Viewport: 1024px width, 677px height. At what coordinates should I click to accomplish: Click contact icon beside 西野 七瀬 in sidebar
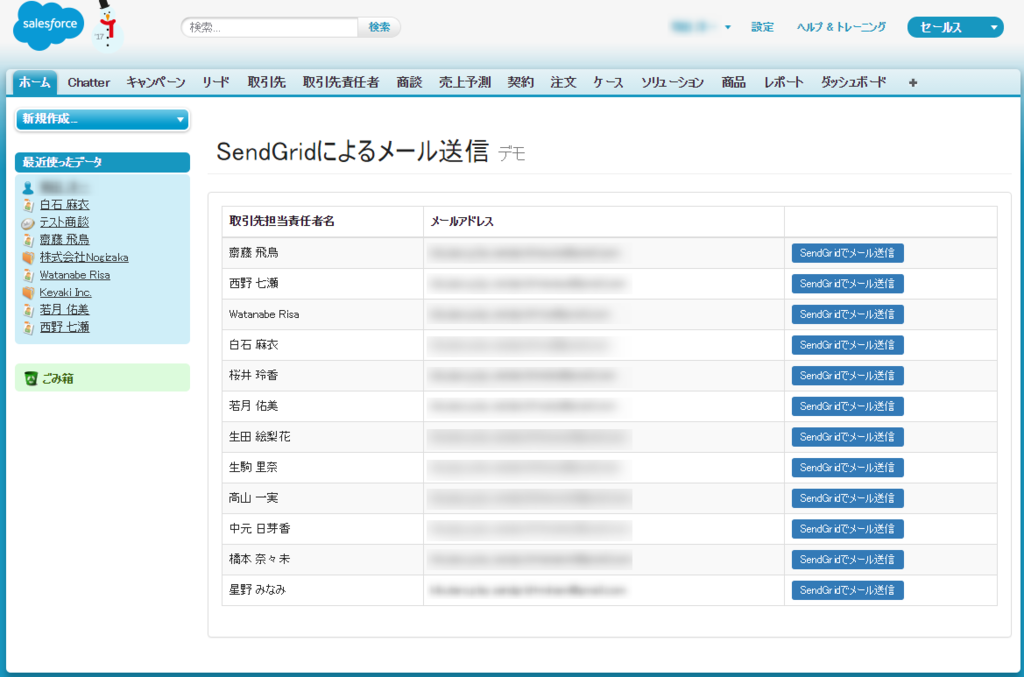coord(28,327)
